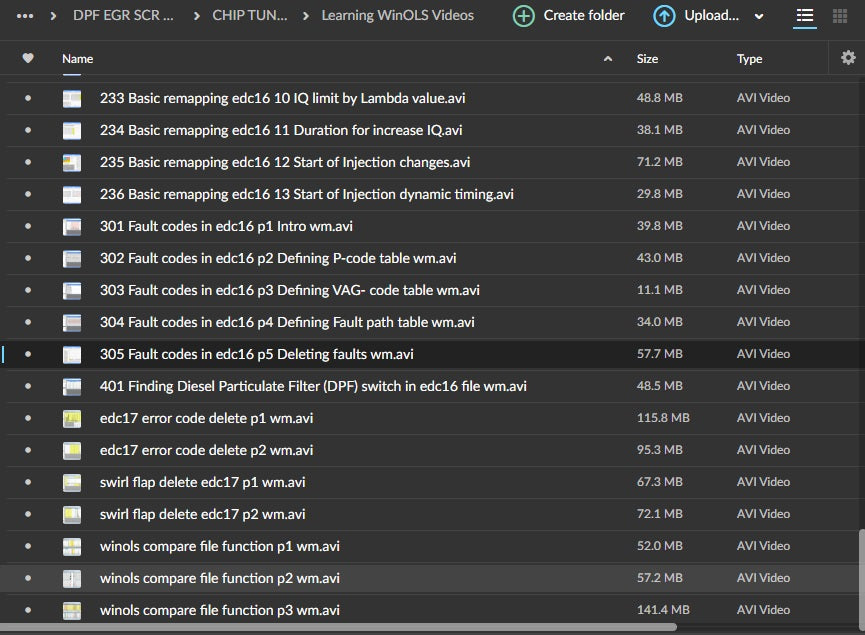865x635 pixels.
Task: Expand the breadcrumb ellipsis menu
Action: coord(25,16)
